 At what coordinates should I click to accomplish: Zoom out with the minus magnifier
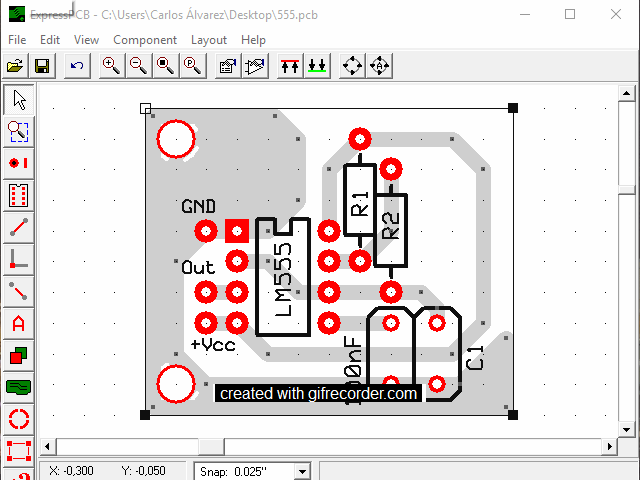pyautogui.click(x=138, y=65)
